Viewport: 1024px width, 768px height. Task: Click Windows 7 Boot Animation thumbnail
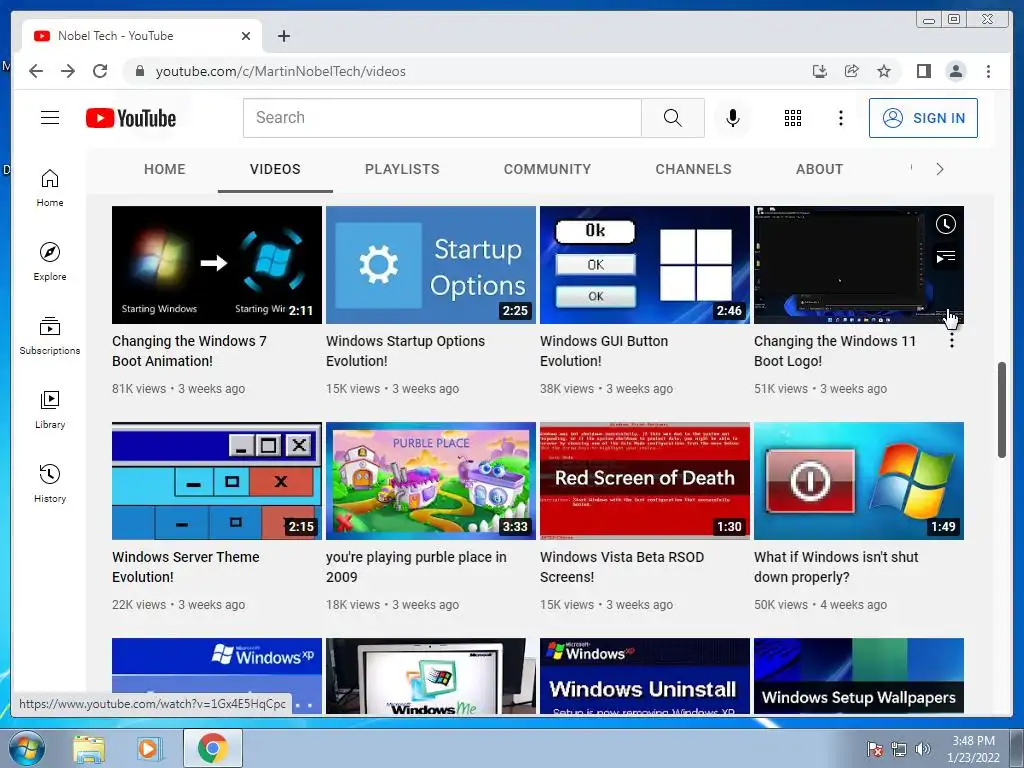217,264
